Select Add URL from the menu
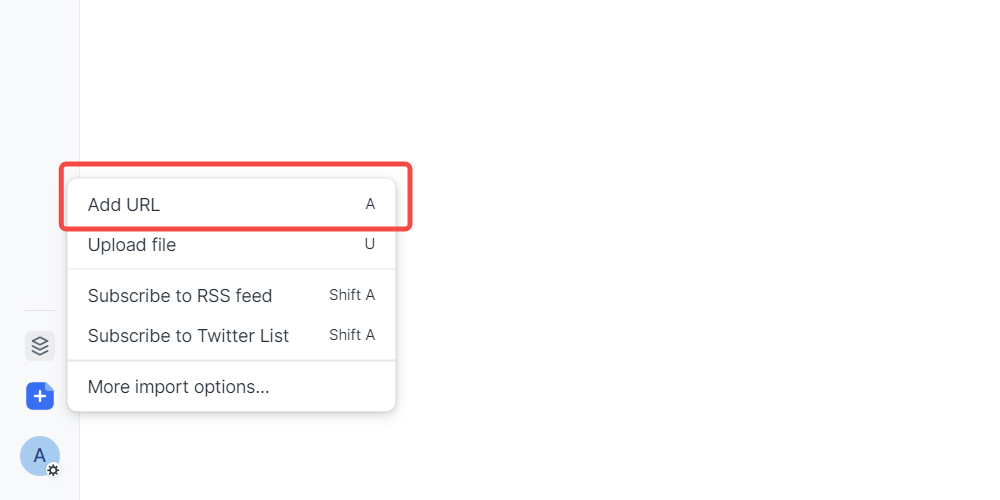 click(124, 205)
